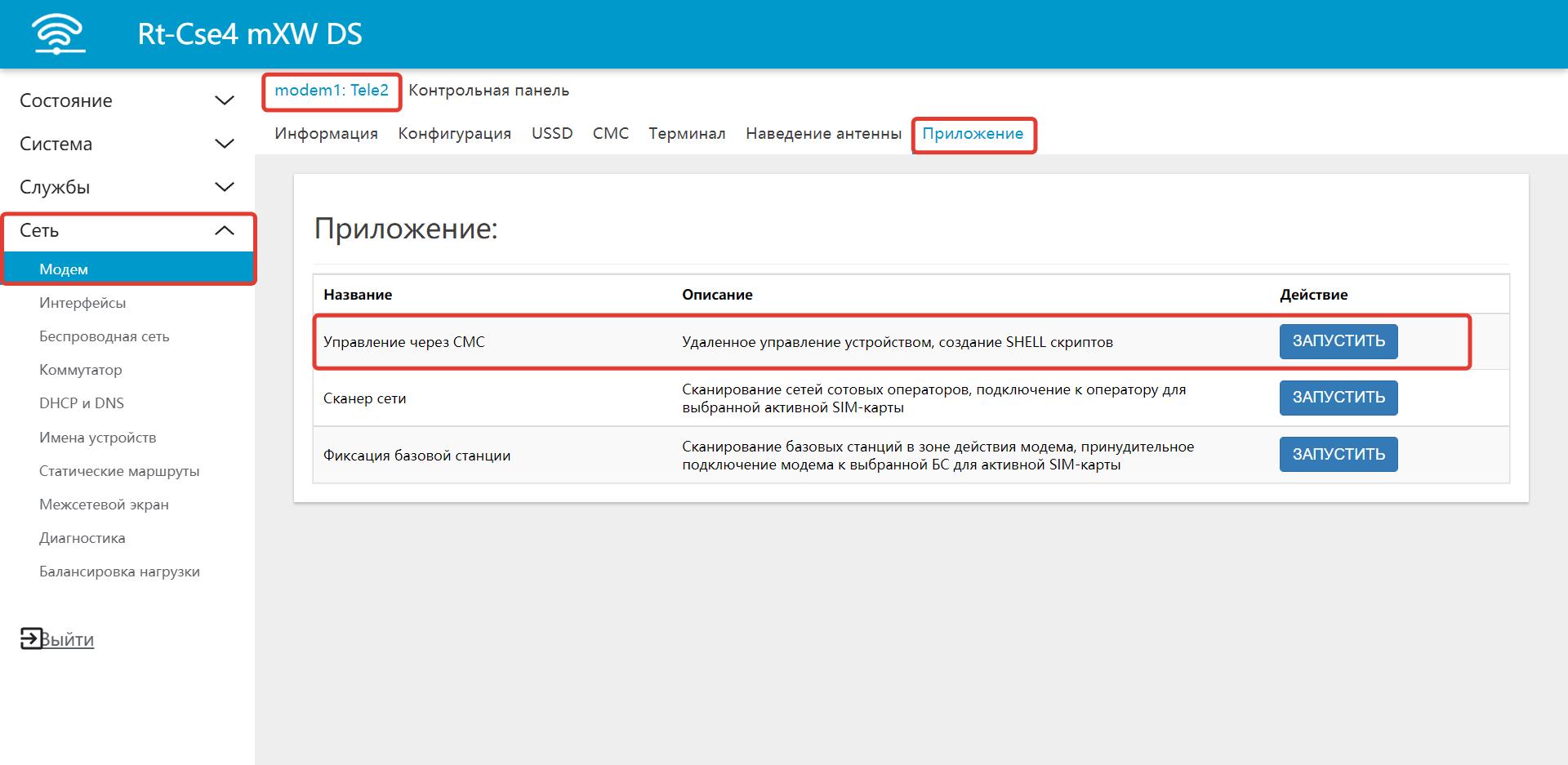Click the Сеть sidebar section
Image resolution: width=1568 pixels, height=765 pixels.
click(x=39, y=230)
